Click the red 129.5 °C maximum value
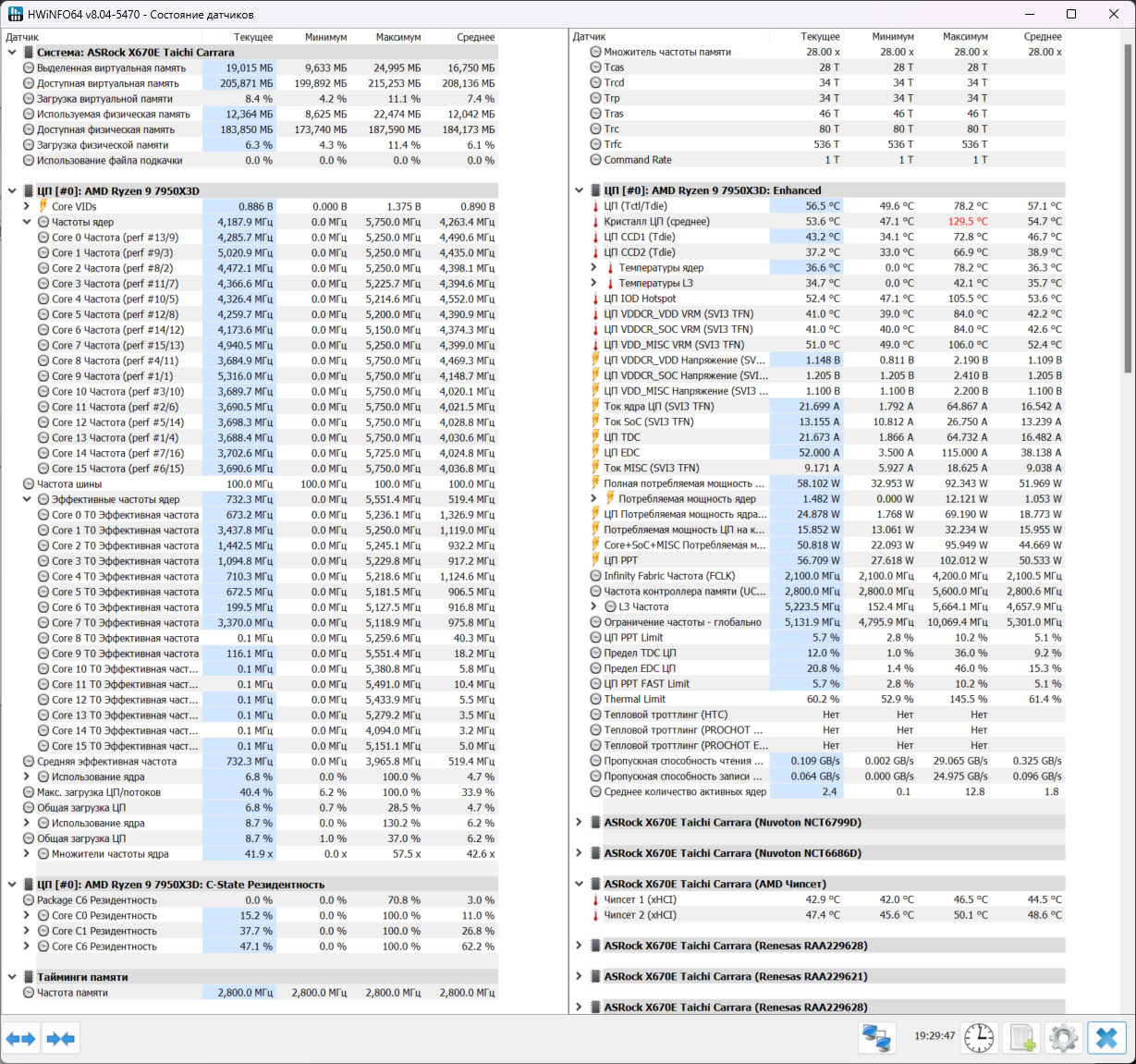Image resolution: width=1136 pixels, height=1064 pixels. pos(968,222)
